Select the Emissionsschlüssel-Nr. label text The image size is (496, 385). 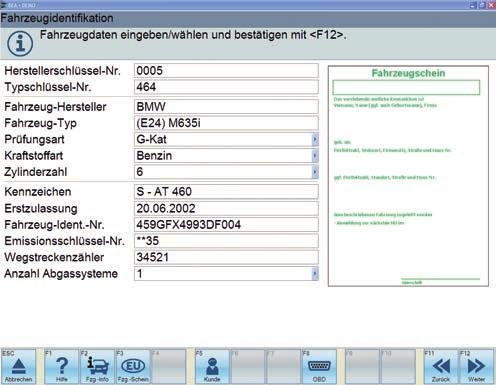point(64,241)
